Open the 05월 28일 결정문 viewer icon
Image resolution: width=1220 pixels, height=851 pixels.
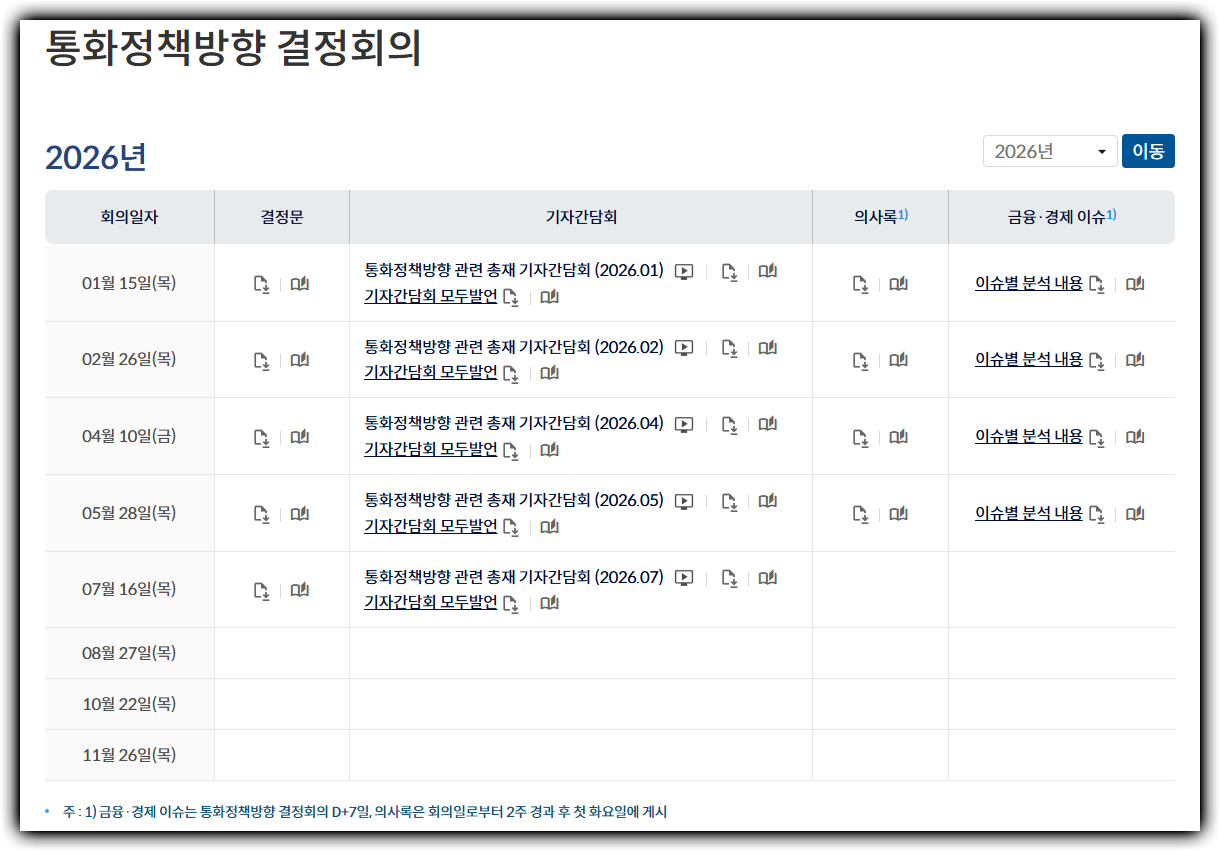point(300,514)
